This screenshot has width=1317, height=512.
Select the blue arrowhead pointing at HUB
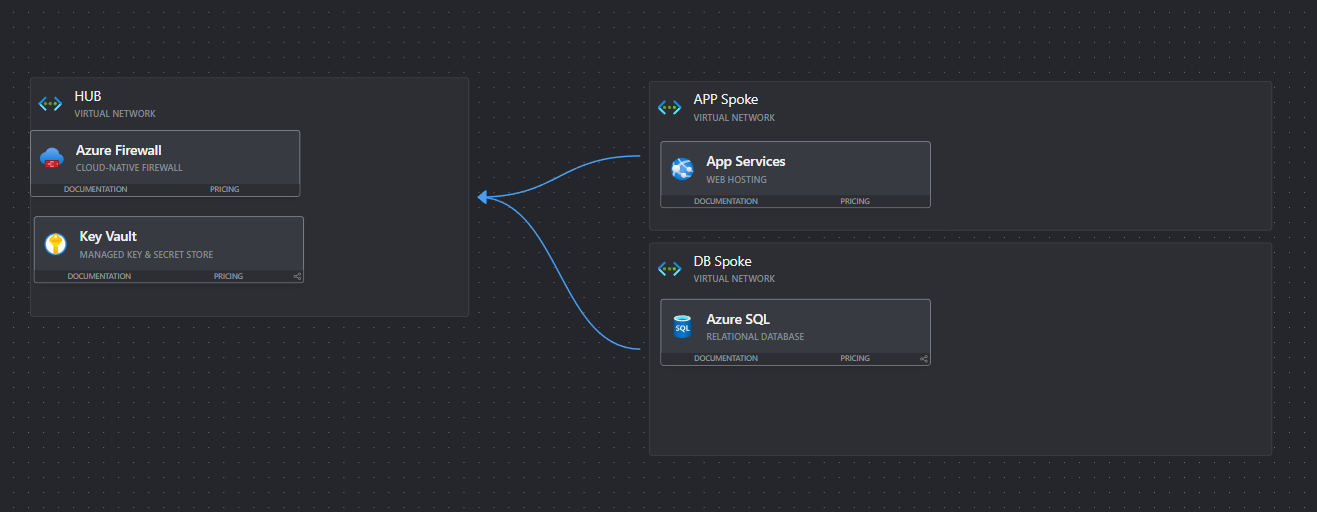[x=483, y=197]
